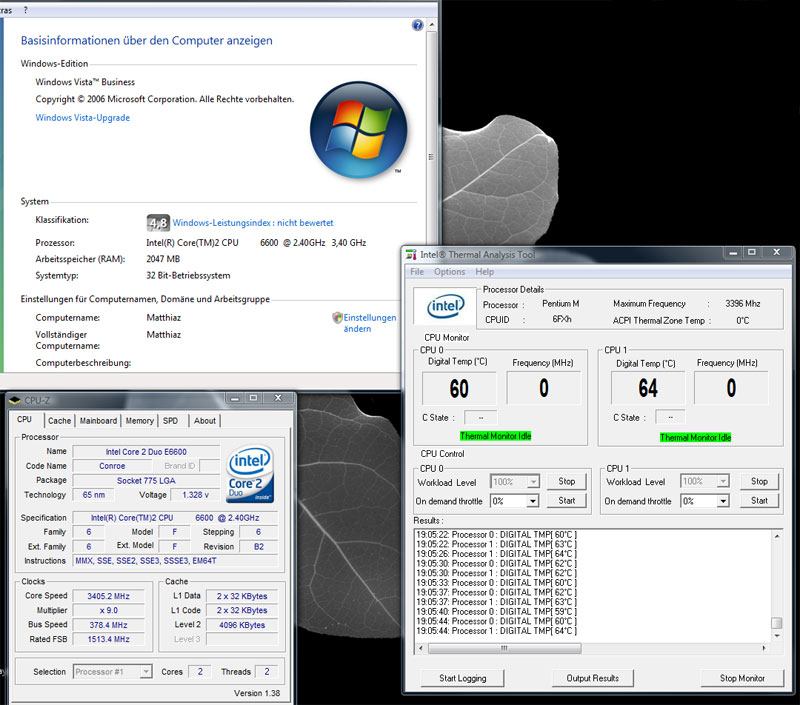Click the result line 19:05:26 Processor 1 64°C
This screenshot has width=800, height=705.
[496, 554]
